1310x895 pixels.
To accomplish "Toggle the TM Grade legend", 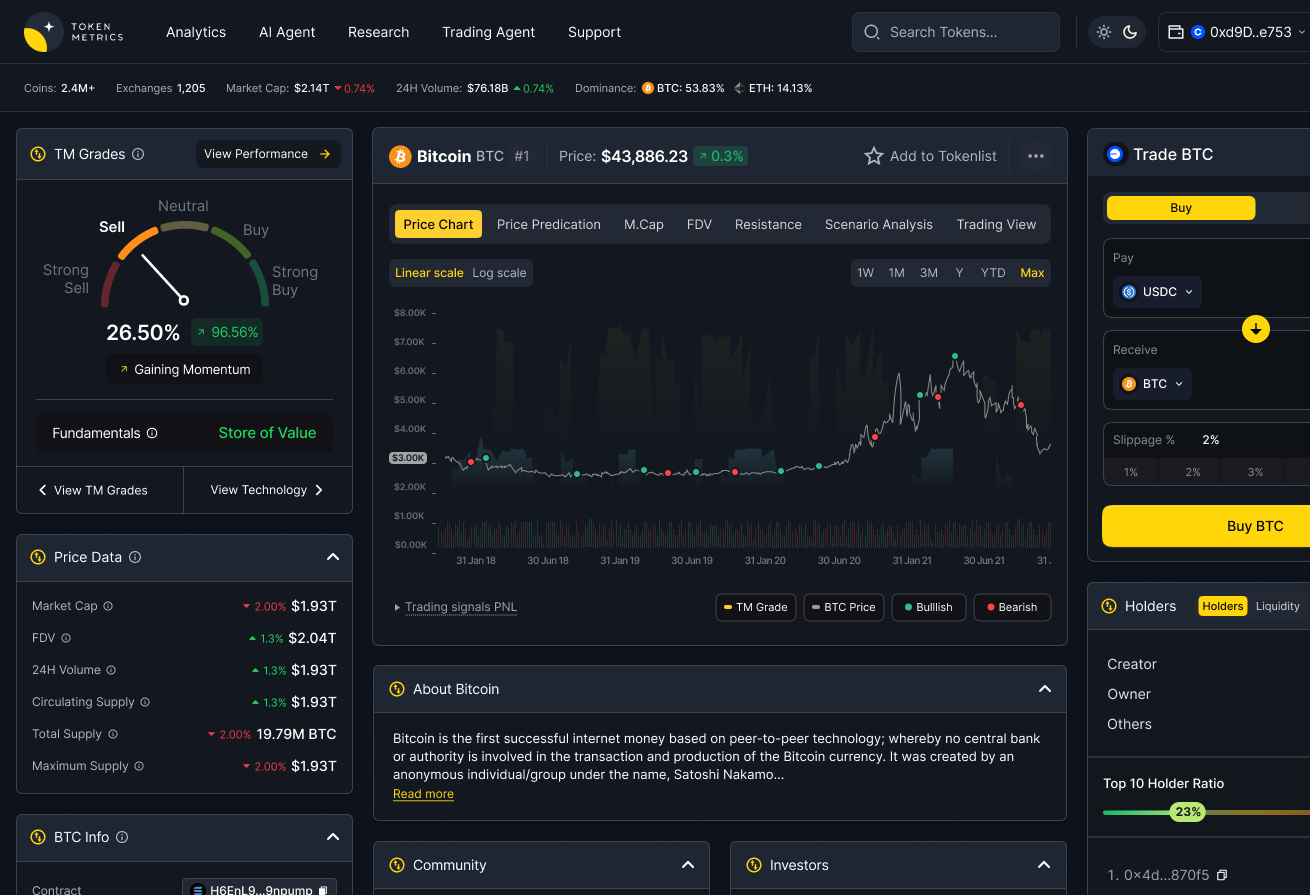I will coord(756,607).
